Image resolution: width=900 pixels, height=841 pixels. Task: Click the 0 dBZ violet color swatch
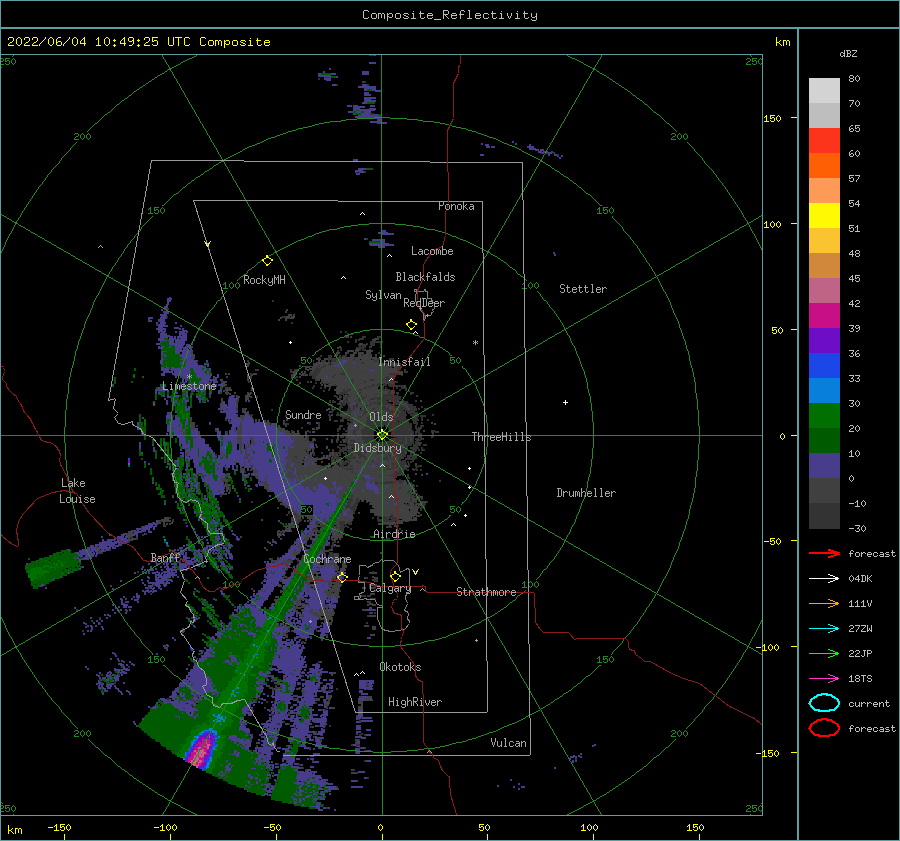tap(824, 466)
